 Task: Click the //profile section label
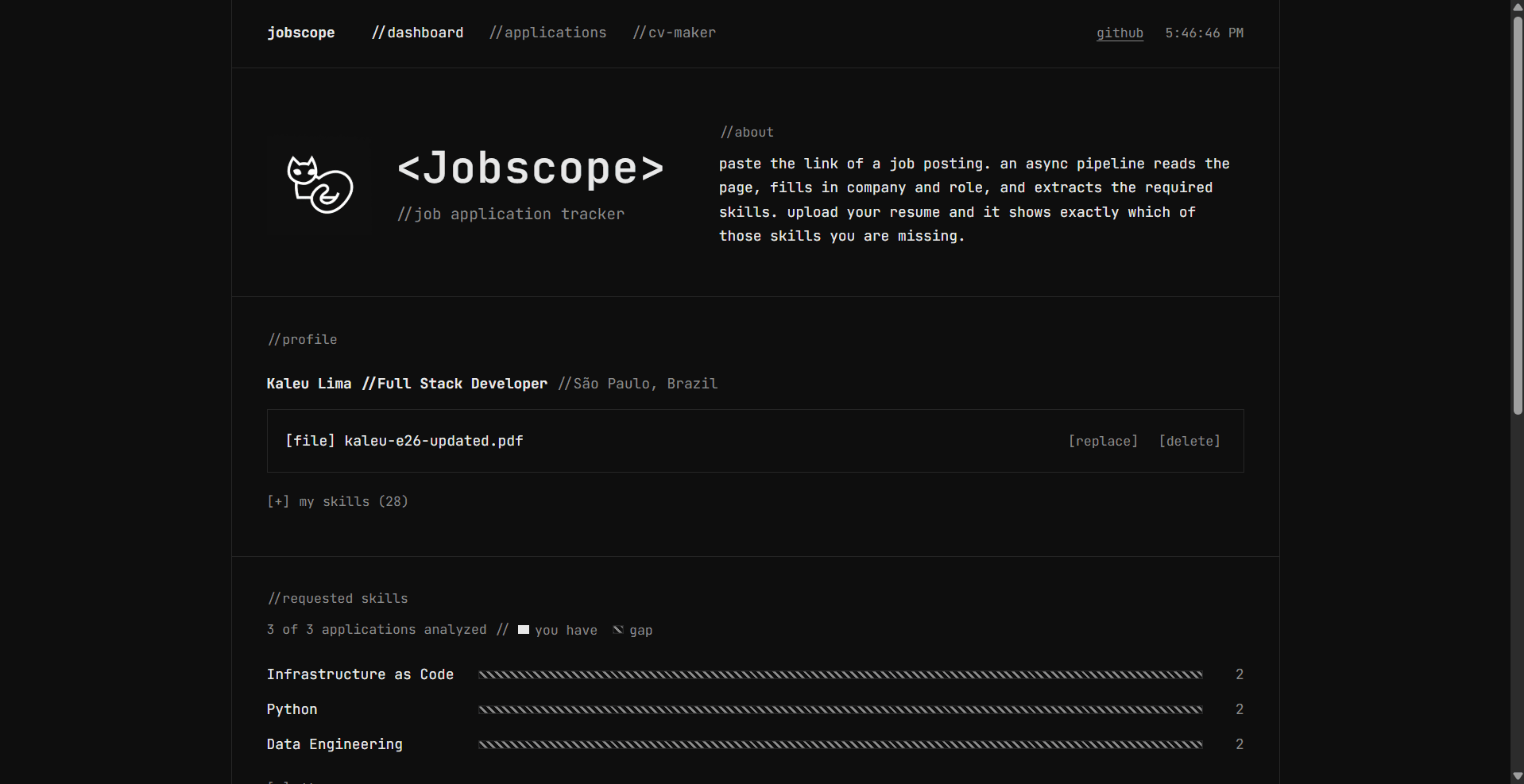point(302,339)
